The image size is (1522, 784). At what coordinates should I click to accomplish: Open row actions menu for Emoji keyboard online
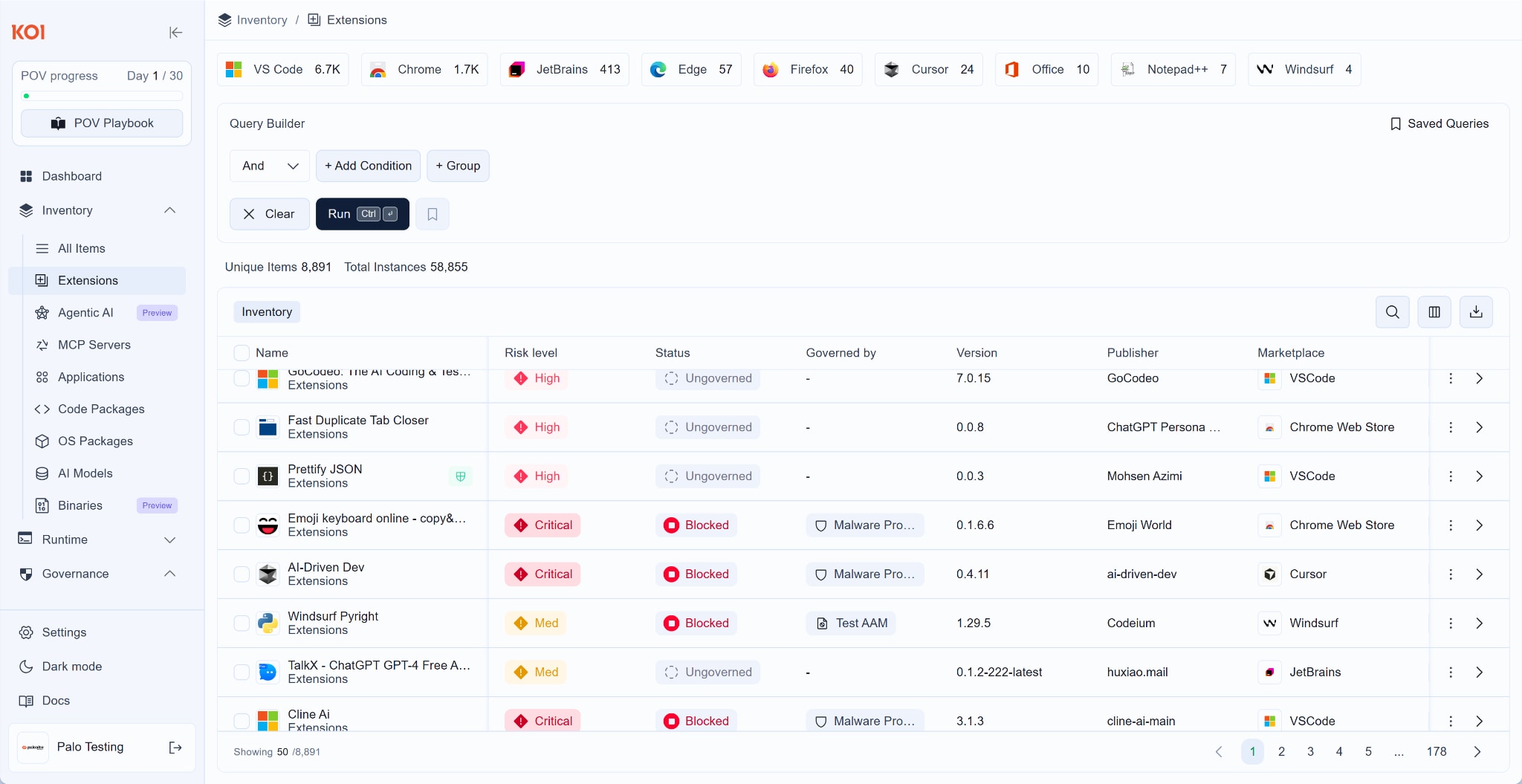[1451, 525]
